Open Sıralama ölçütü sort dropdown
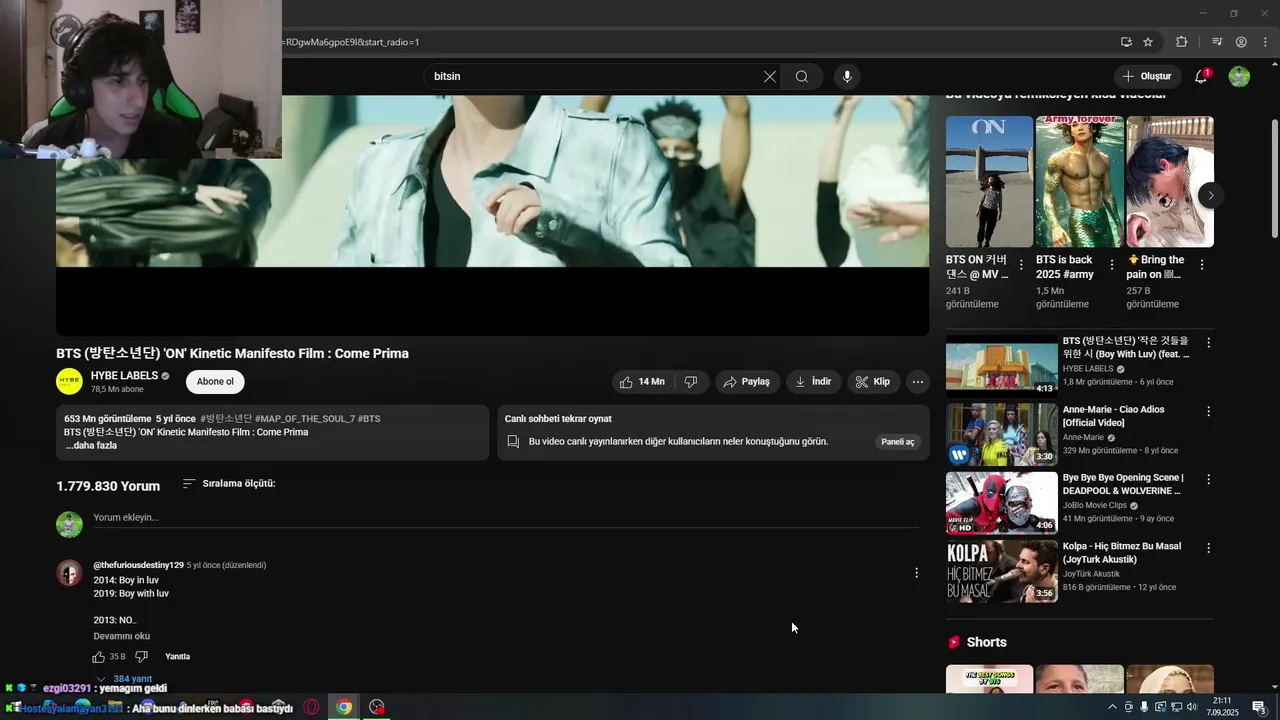 [x=229, y=484]
